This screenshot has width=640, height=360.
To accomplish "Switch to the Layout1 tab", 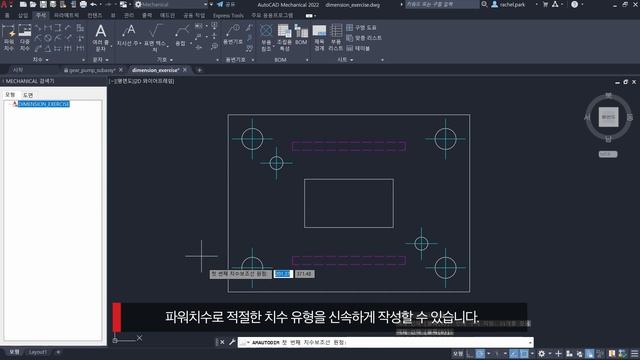I will [x=38, y=352].
